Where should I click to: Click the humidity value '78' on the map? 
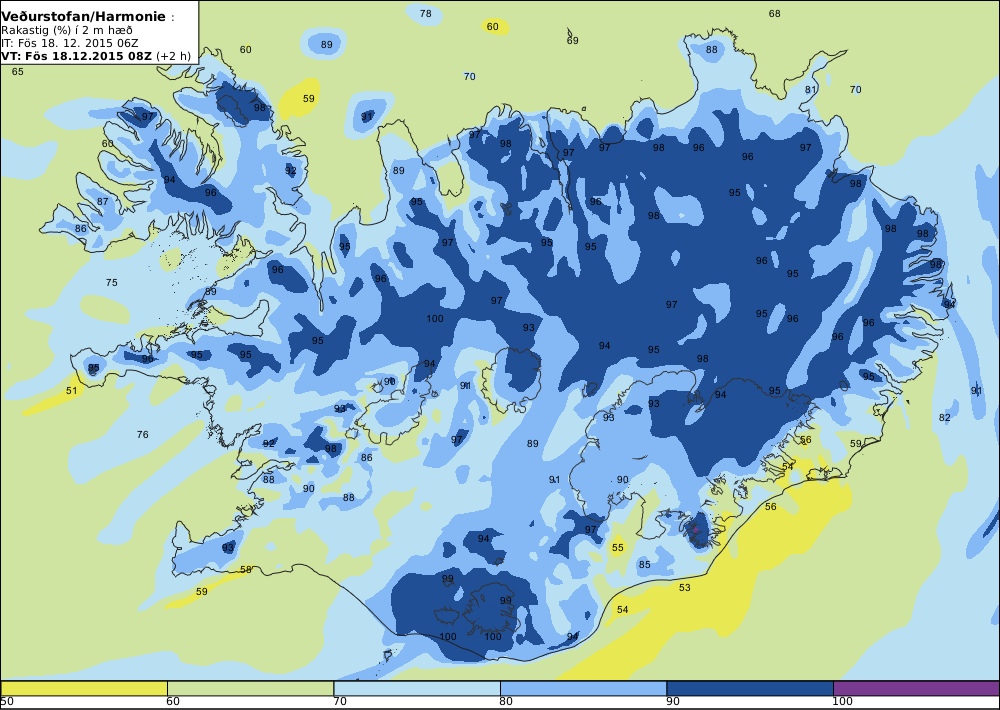point(425,13)
